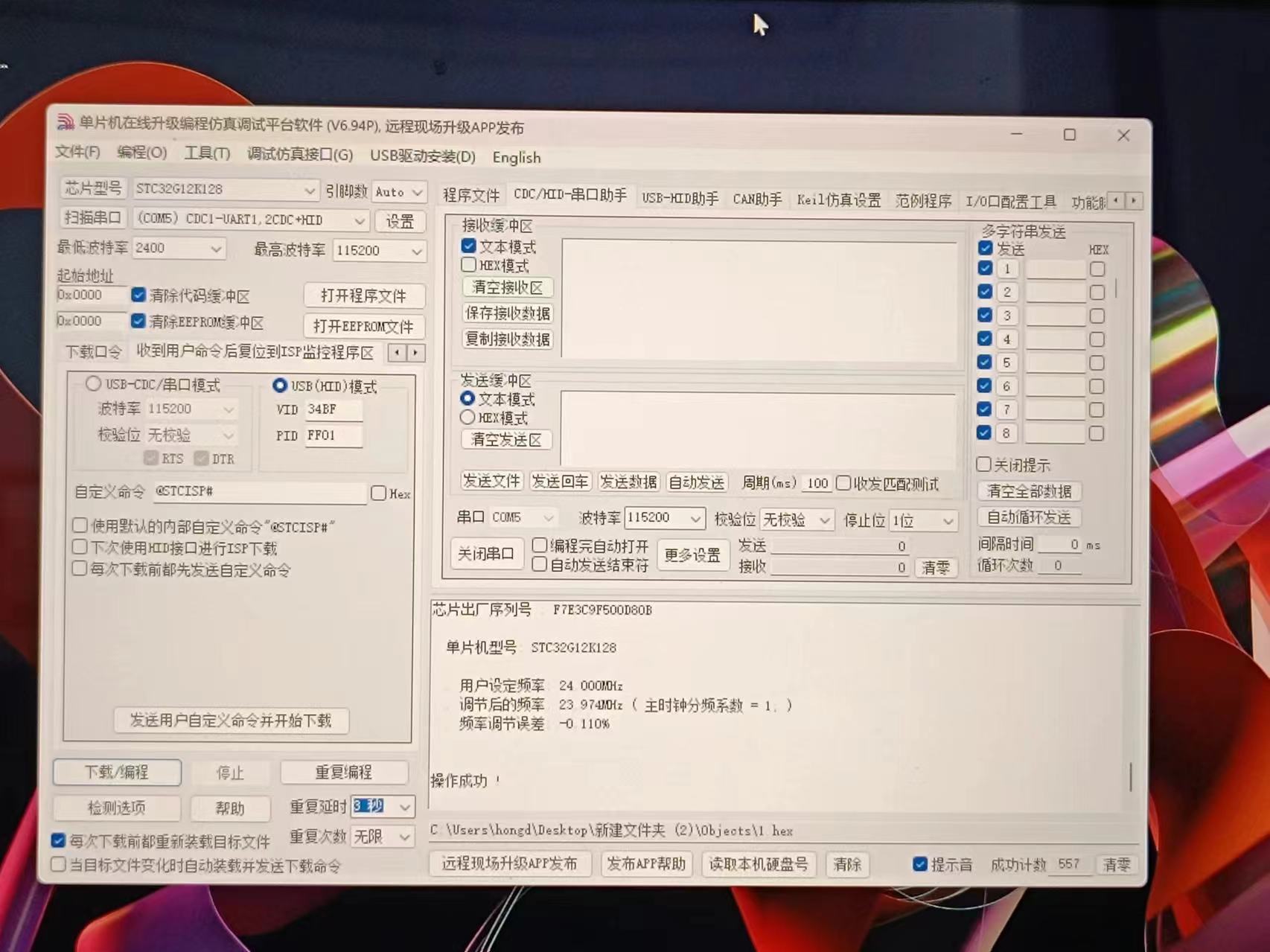Image resolution: width=1270 pixels, height=952 pixels.
Task: Click left arrow next to 下载口令 tabs
Action: point(398,353)
